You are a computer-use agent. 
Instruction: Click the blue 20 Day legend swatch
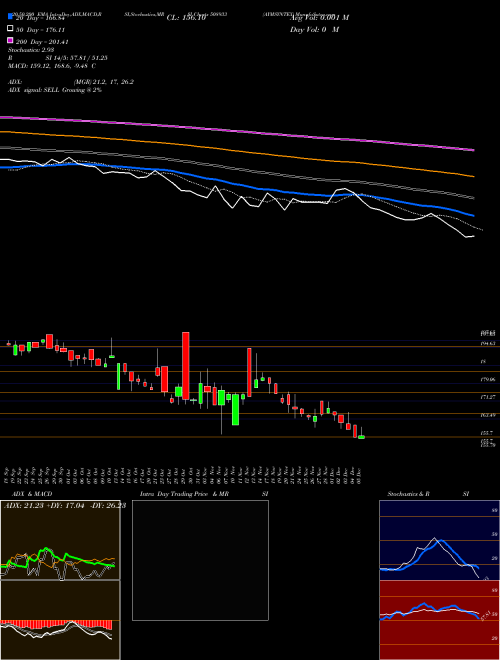[10, 17]
